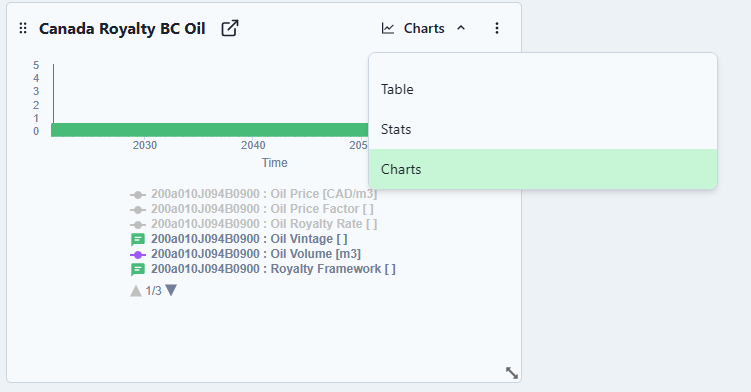Click the purple Oil Volume legend marker
This screenshot has height=392, width=751.
point(138,254)
